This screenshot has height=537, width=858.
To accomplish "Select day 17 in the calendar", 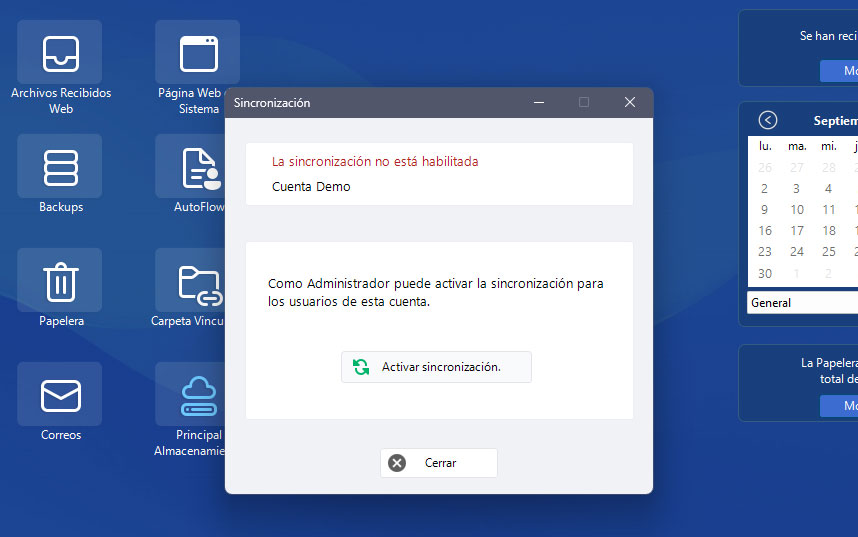I will point(797,231).
